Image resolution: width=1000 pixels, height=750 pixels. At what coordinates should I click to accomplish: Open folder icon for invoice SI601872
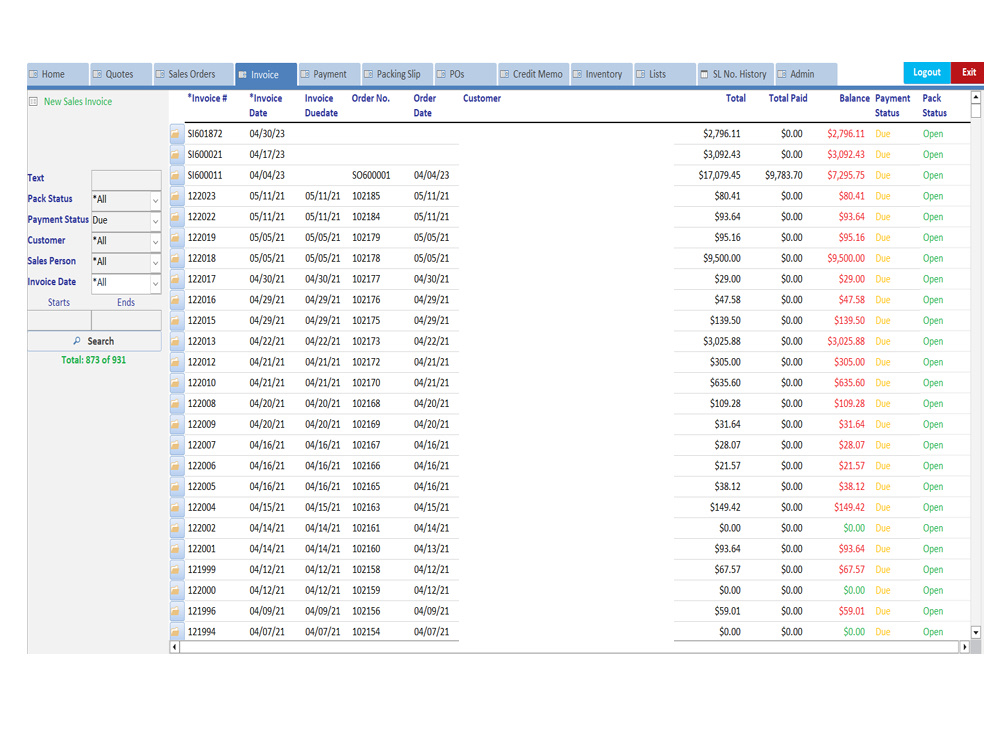(x=175, y=134)
